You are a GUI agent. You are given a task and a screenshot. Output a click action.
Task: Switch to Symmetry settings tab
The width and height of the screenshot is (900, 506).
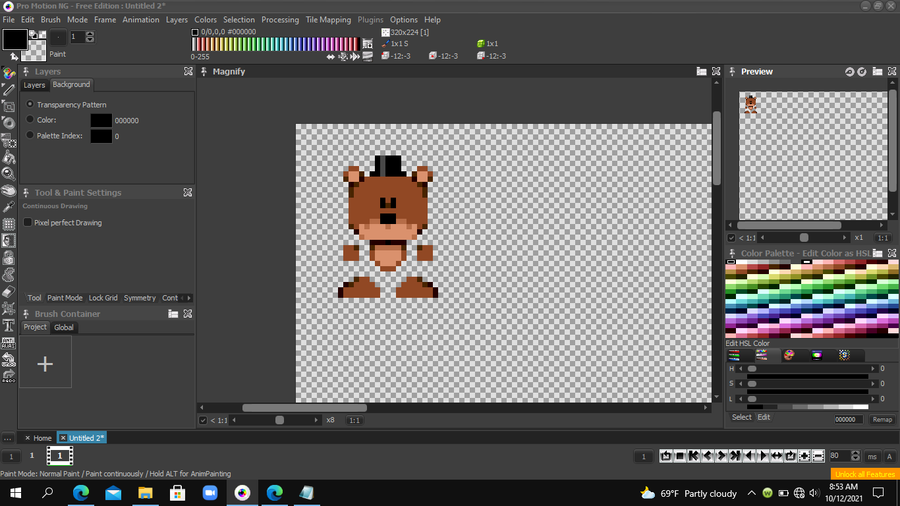pos(139,298)
